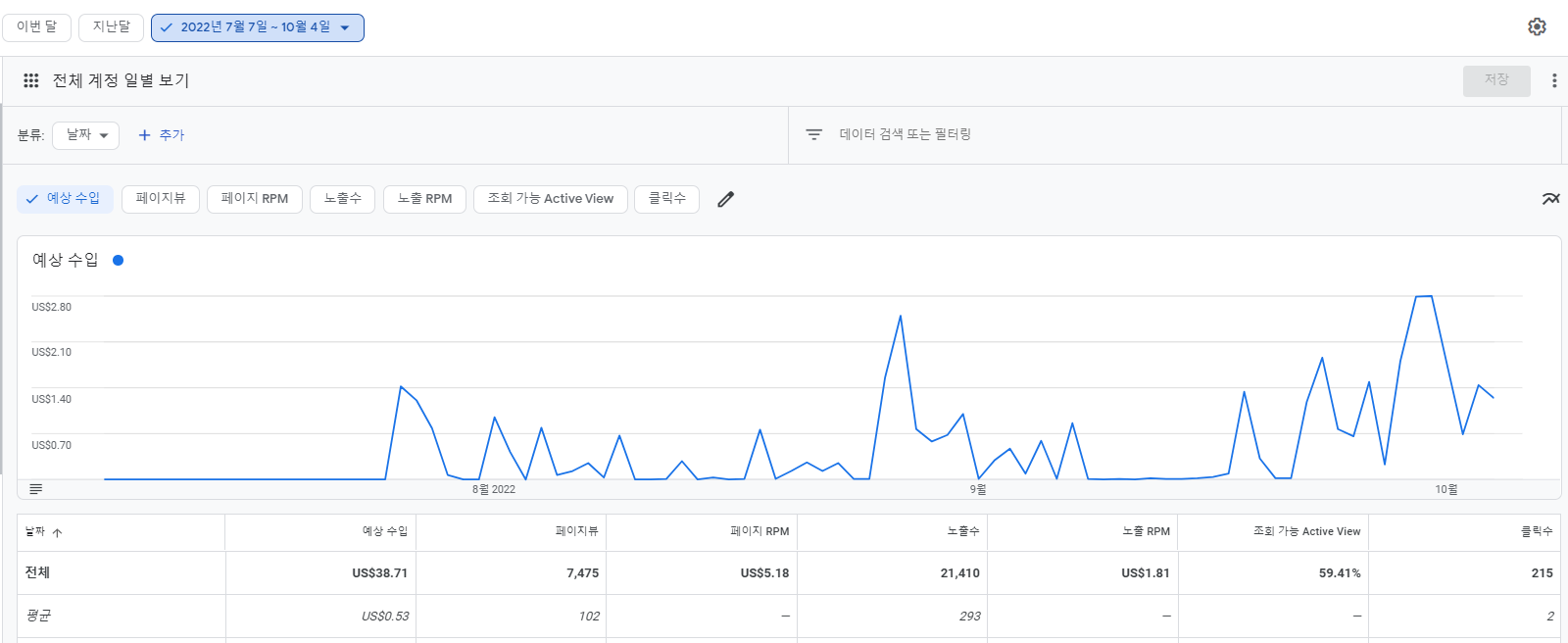The image size is (1568, 643).
Task: Select 이번 달 date range
Action: pos(36,27)
